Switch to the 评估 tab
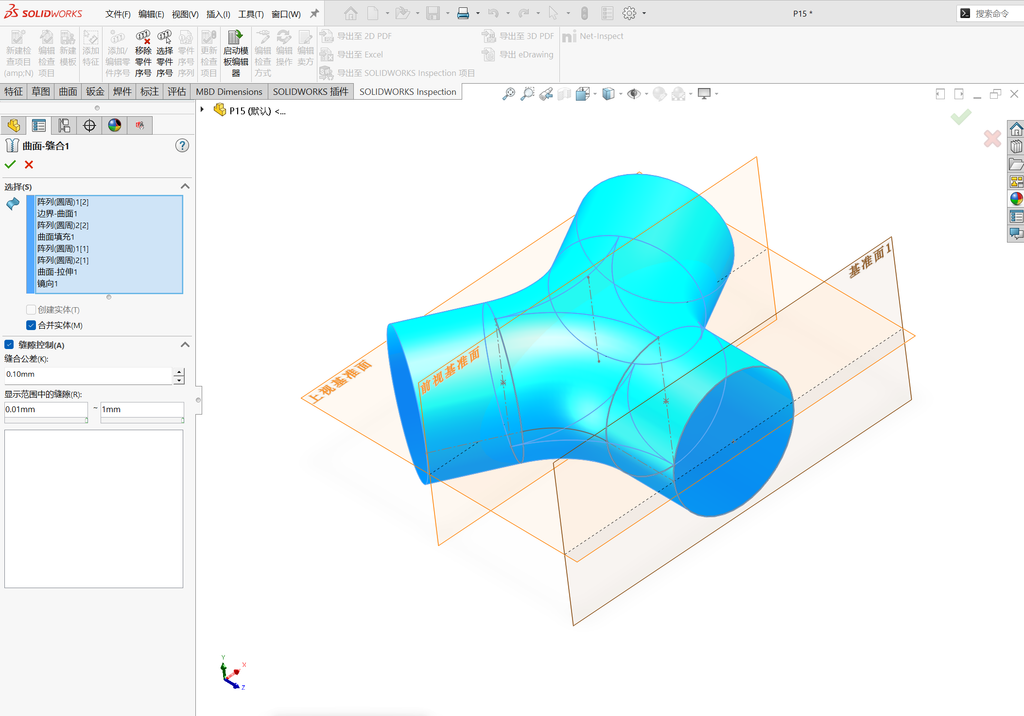Image resolution: width=1024 pixels, height=716 pixels. [176, 91]
